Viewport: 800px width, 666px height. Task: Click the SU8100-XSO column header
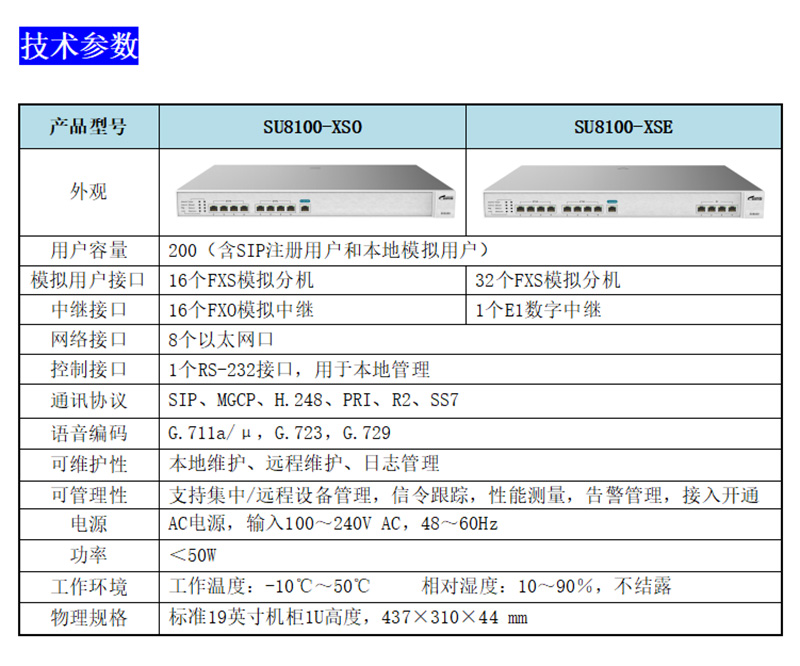[312, 127]
